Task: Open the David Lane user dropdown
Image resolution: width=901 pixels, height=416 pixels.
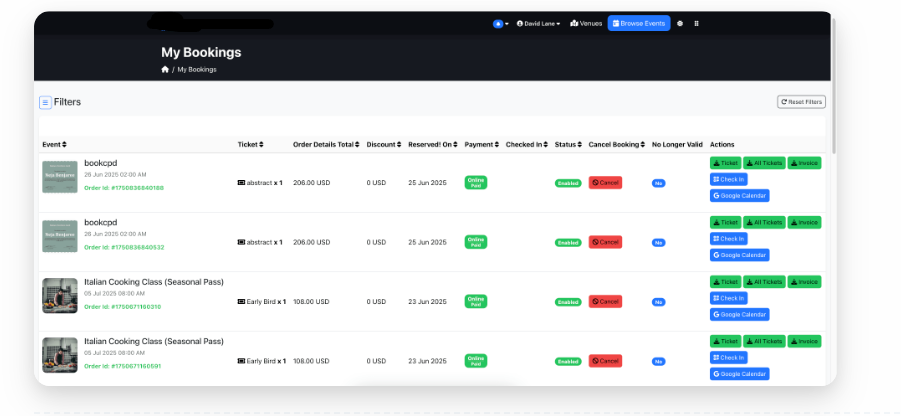Action: [x=538, y=23]
